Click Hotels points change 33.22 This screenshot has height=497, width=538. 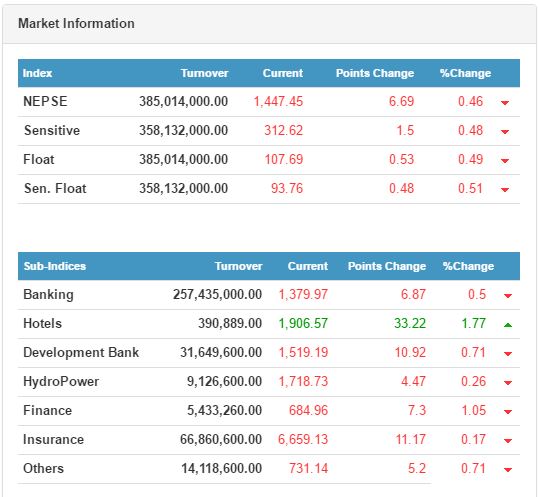coord(410,323)
